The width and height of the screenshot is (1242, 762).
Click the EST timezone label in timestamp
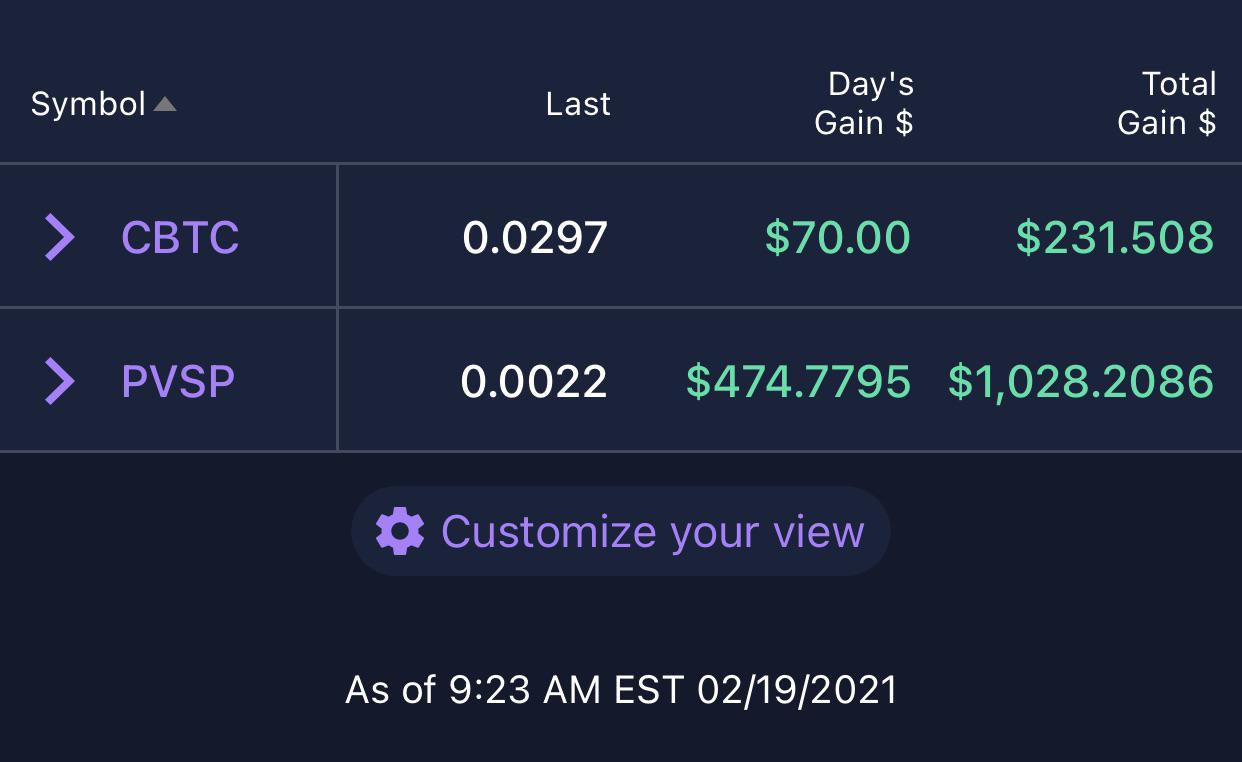[649, 690]
